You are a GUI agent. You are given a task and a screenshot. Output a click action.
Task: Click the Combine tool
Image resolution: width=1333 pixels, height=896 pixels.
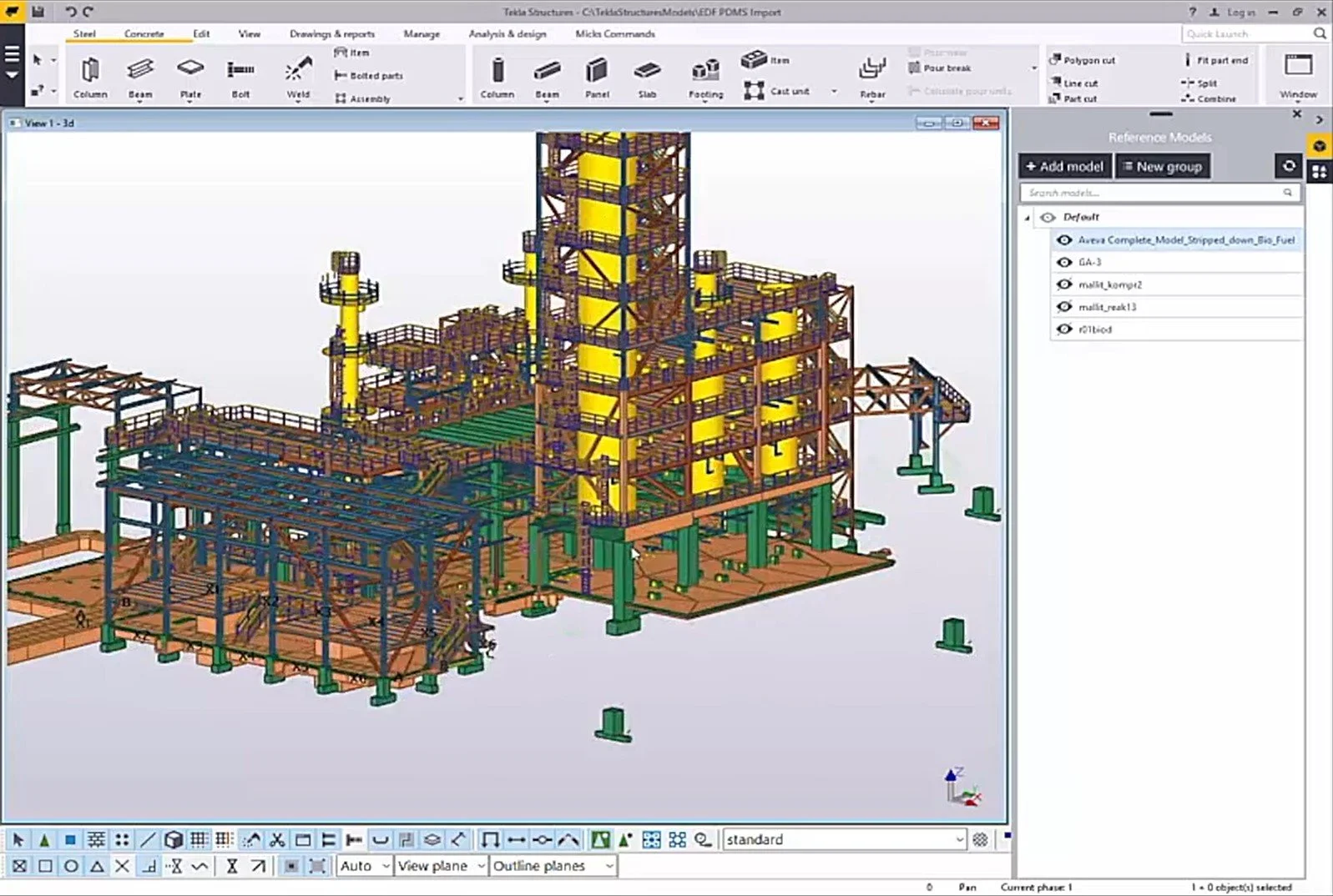pyautogui.click(x=1209, y=98)
